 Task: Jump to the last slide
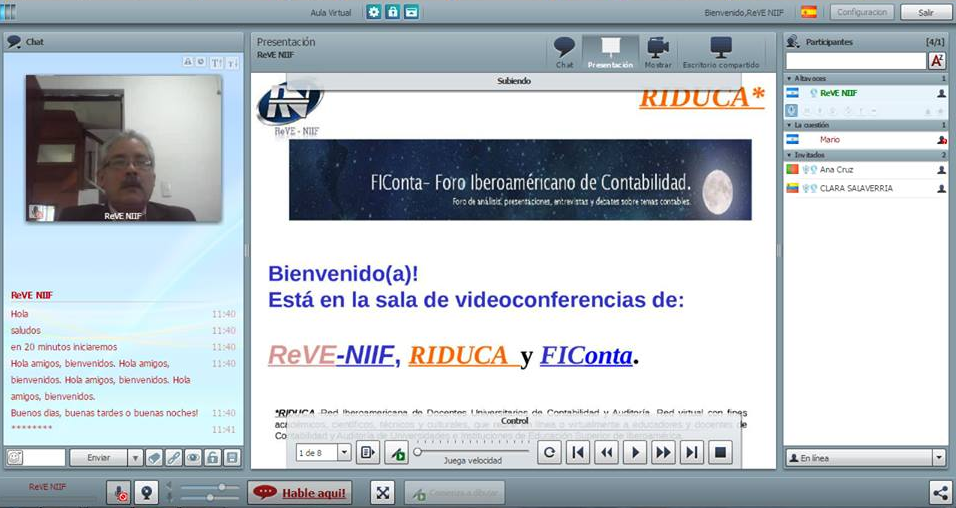[x=691, y=453]
